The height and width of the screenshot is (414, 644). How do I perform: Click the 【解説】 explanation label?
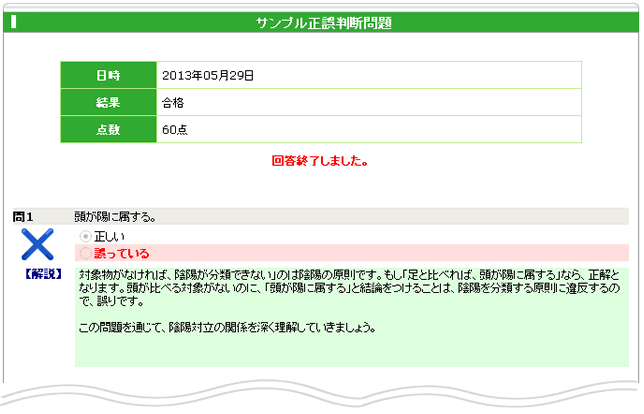point(39,273)
